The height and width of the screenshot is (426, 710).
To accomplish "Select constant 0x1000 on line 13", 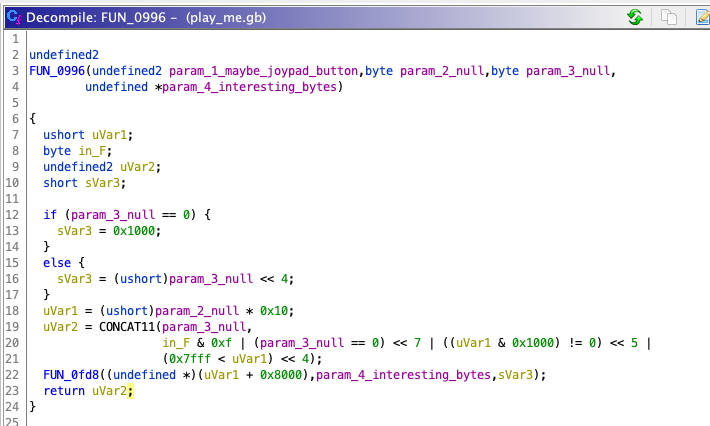I will 134,231.
